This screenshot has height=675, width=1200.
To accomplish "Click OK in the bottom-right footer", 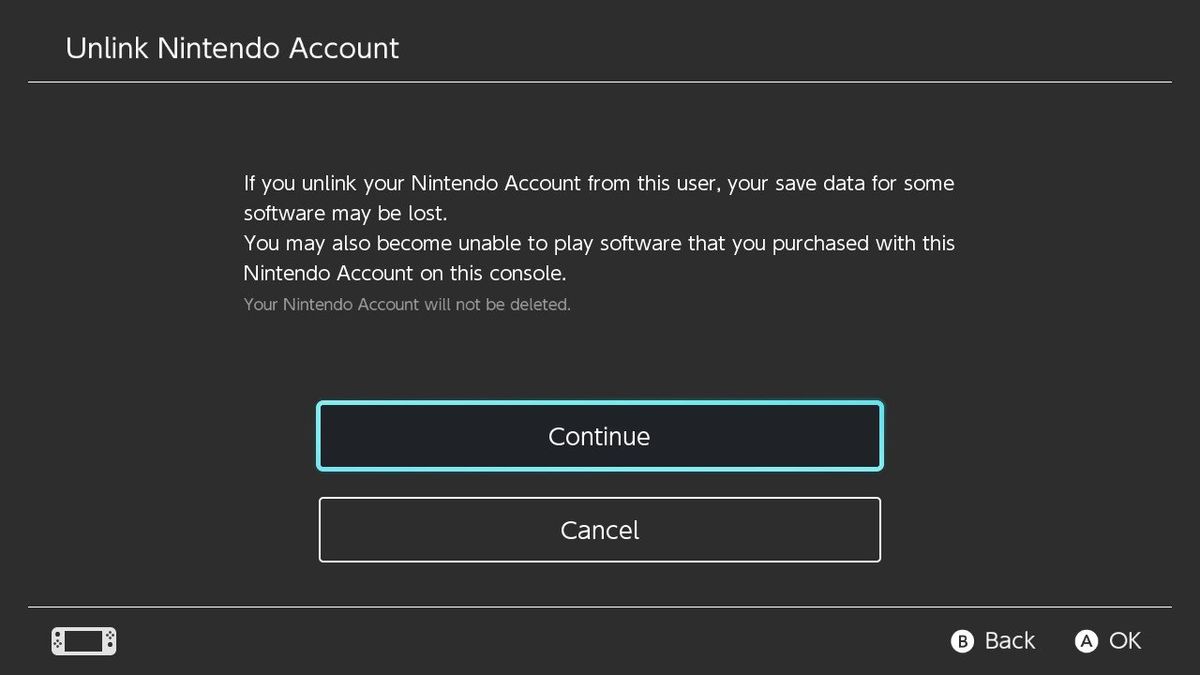I will 1130,641.
